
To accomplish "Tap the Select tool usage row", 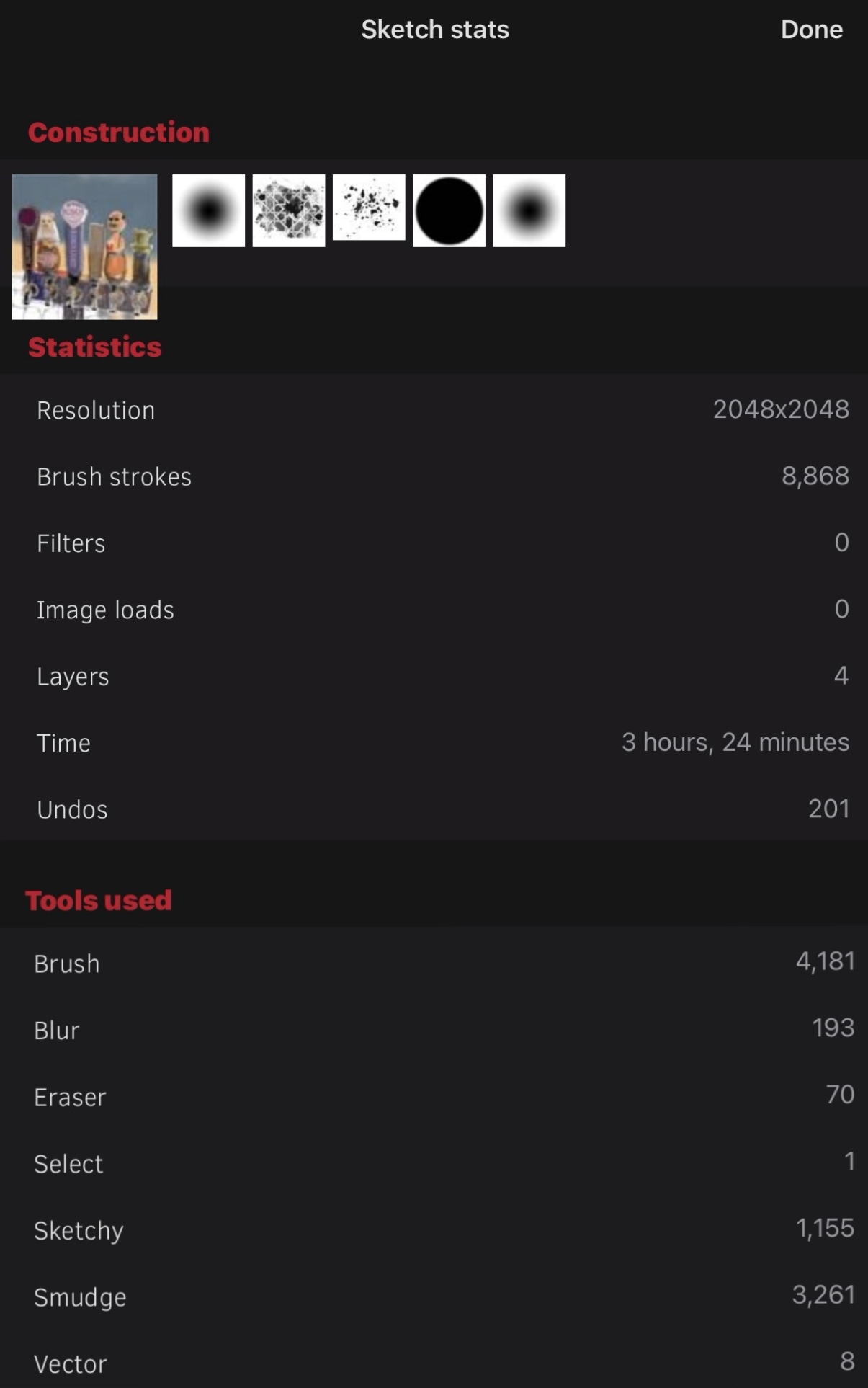I will 434,1163.
